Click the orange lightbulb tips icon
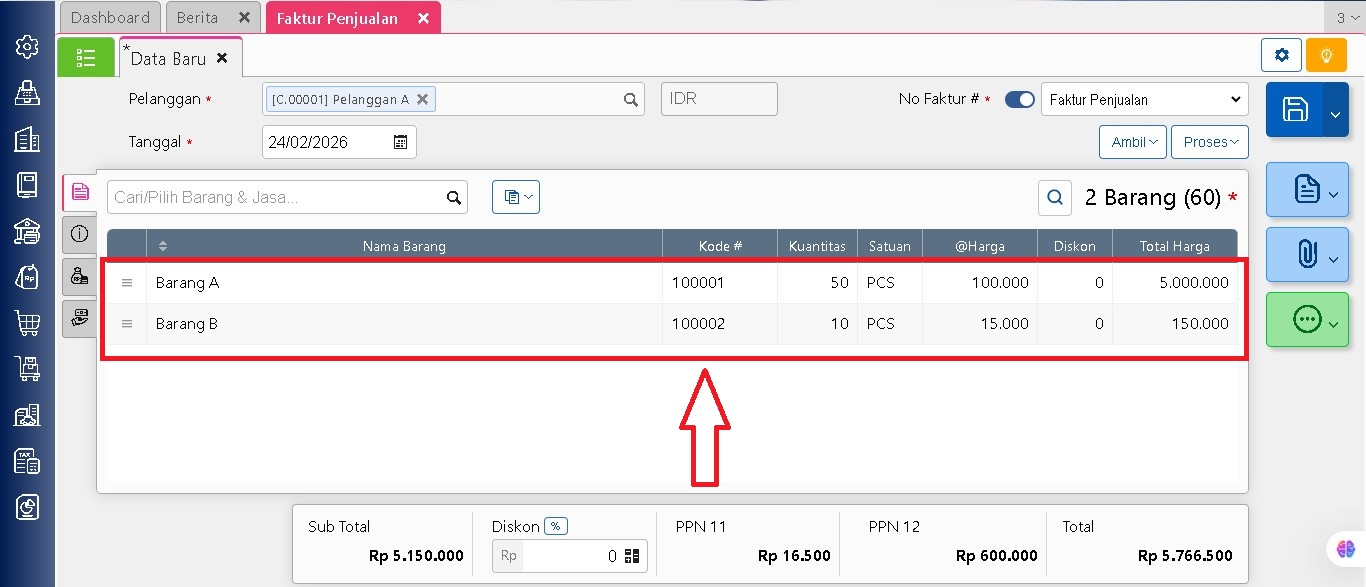1366x587 pixels. click(1326, 55)
